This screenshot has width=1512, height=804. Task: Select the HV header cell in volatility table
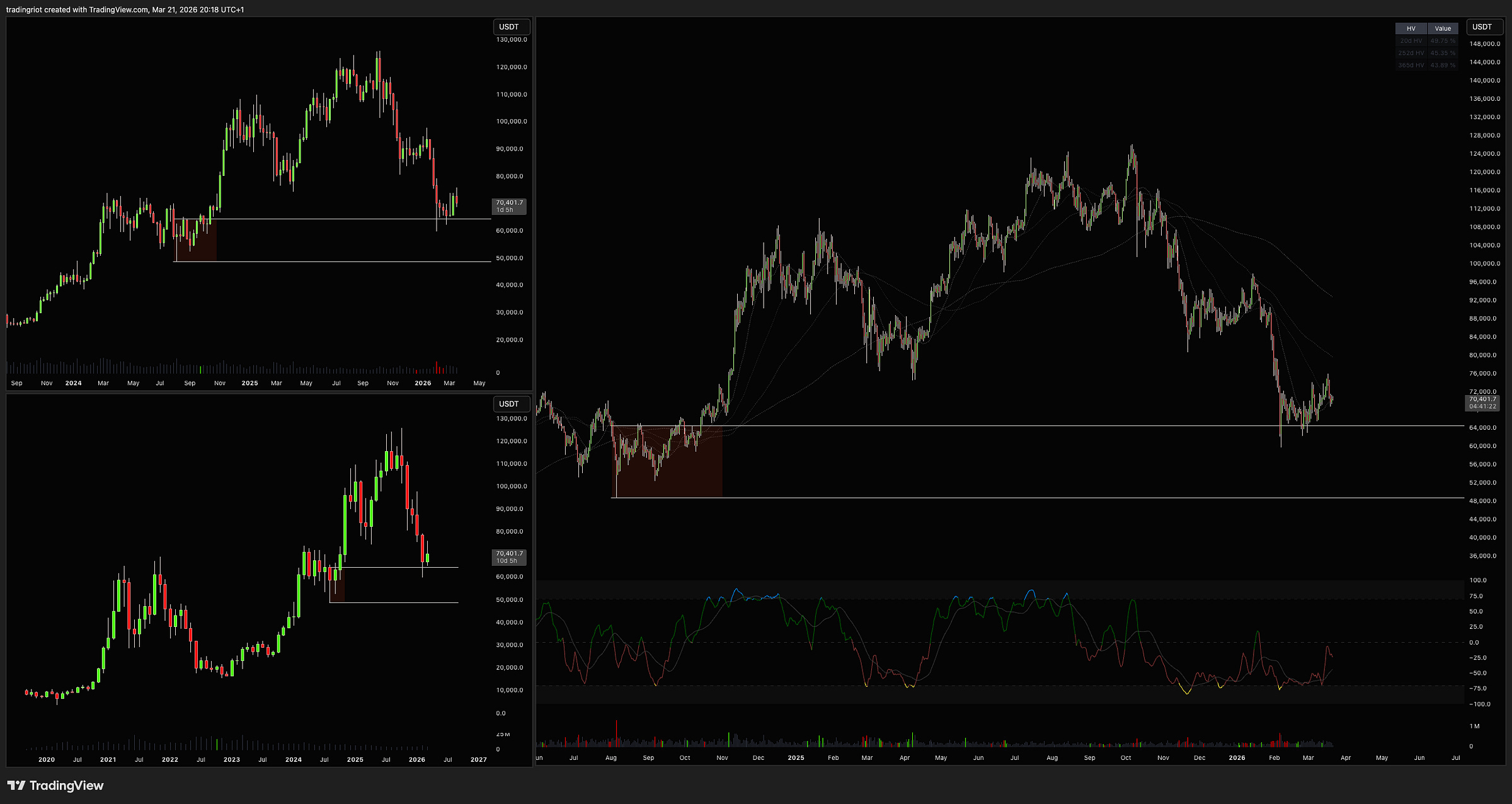1411,28
